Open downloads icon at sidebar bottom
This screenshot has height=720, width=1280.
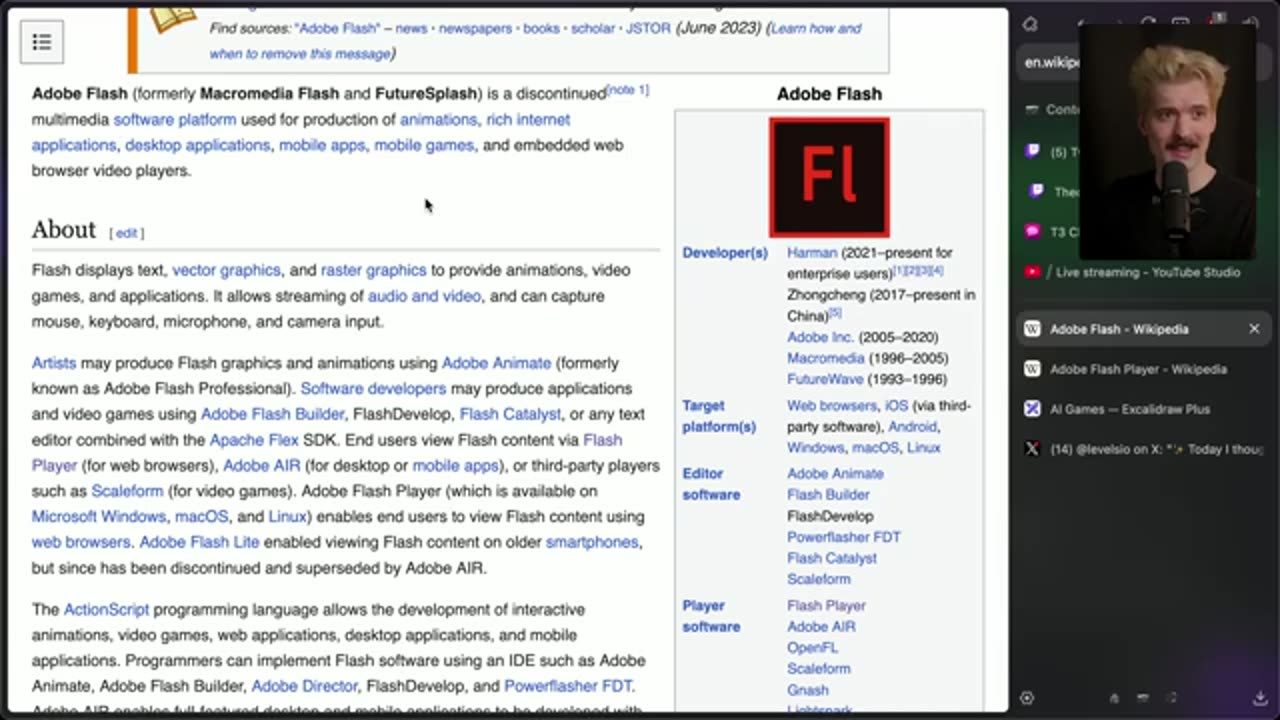click(x=1260, y=698)
